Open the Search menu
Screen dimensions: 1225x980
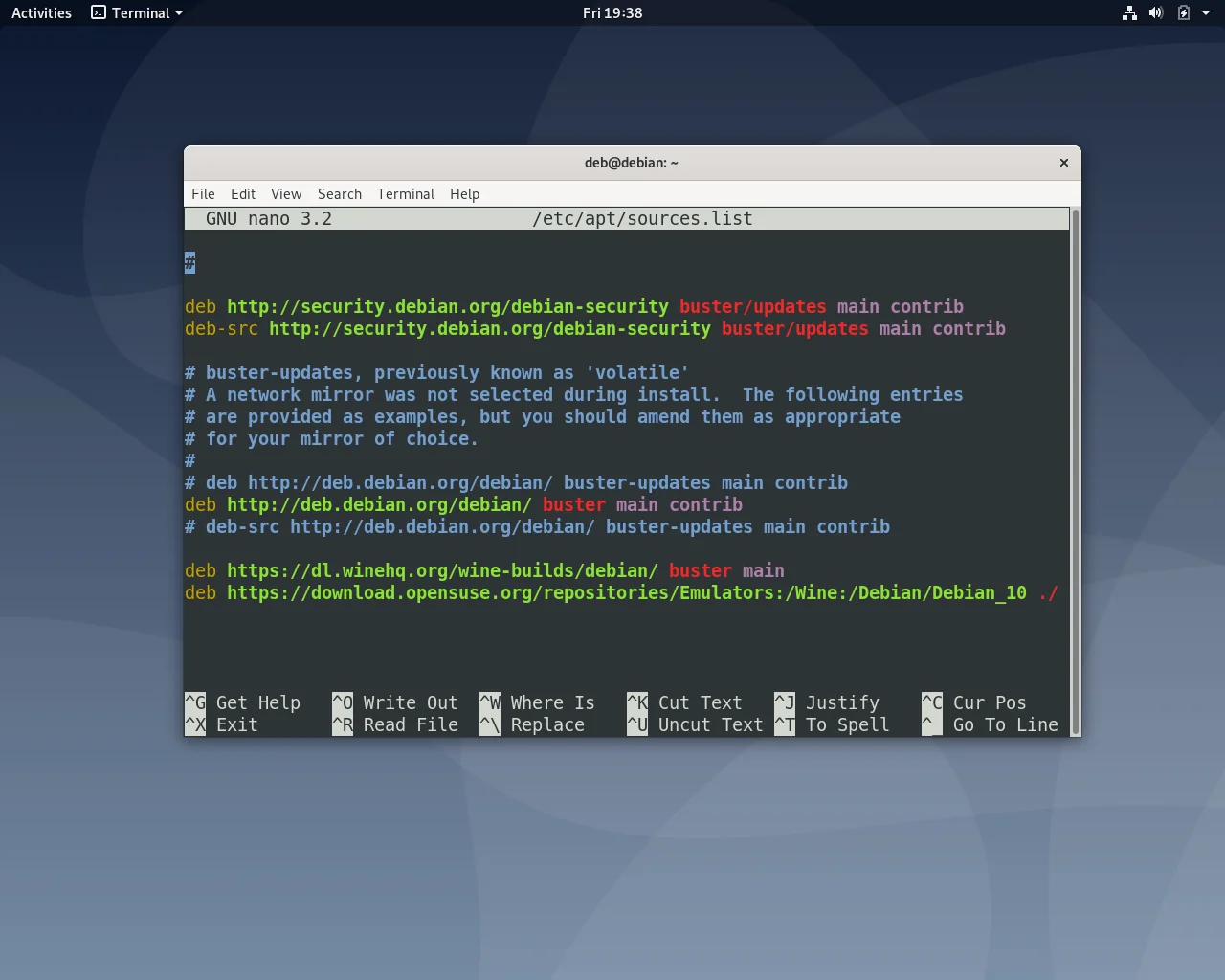(x=340, y=194)
